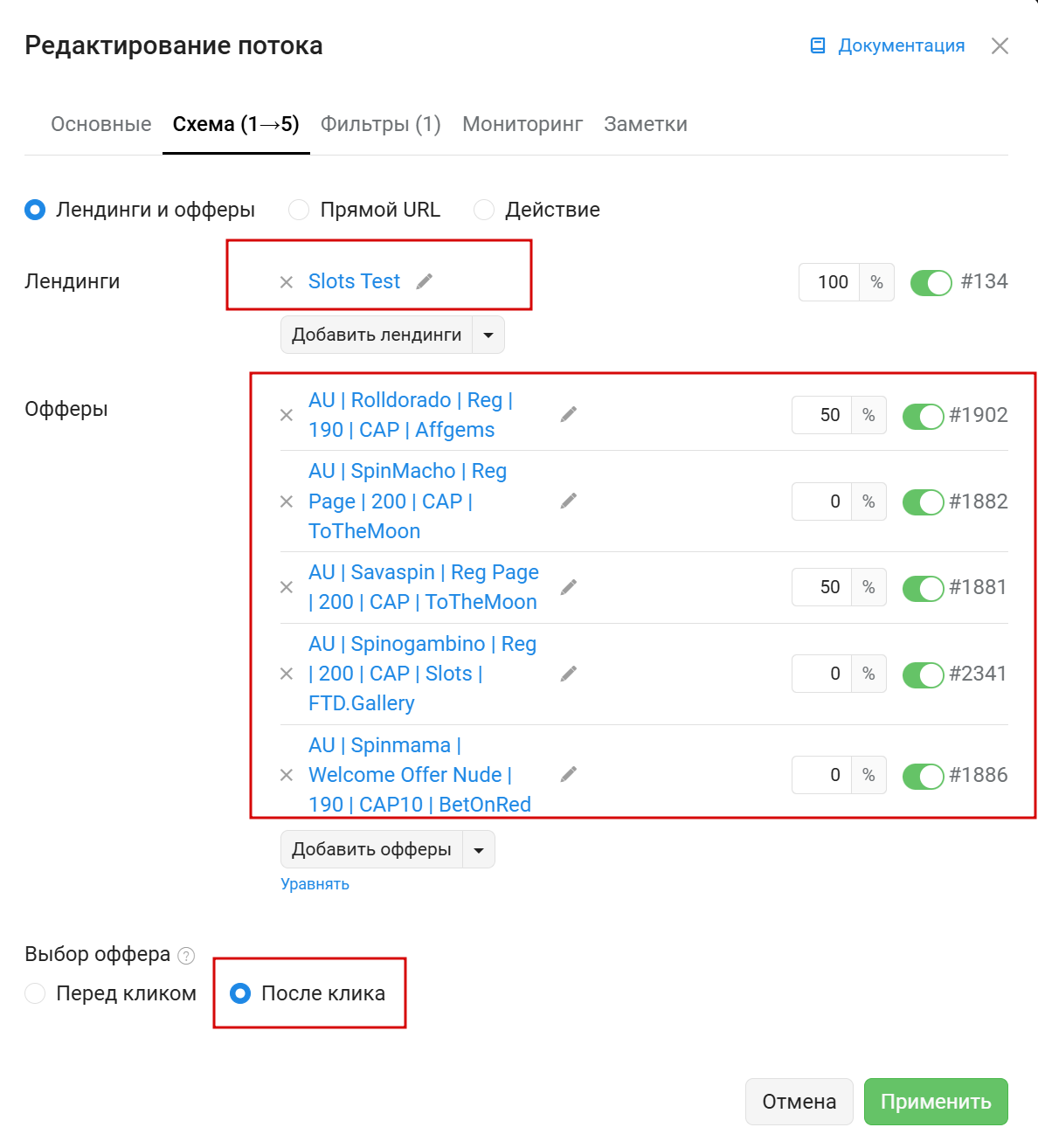
Task: Edit the Spinmama offer pencil icon
Action: tap(569, 774)
